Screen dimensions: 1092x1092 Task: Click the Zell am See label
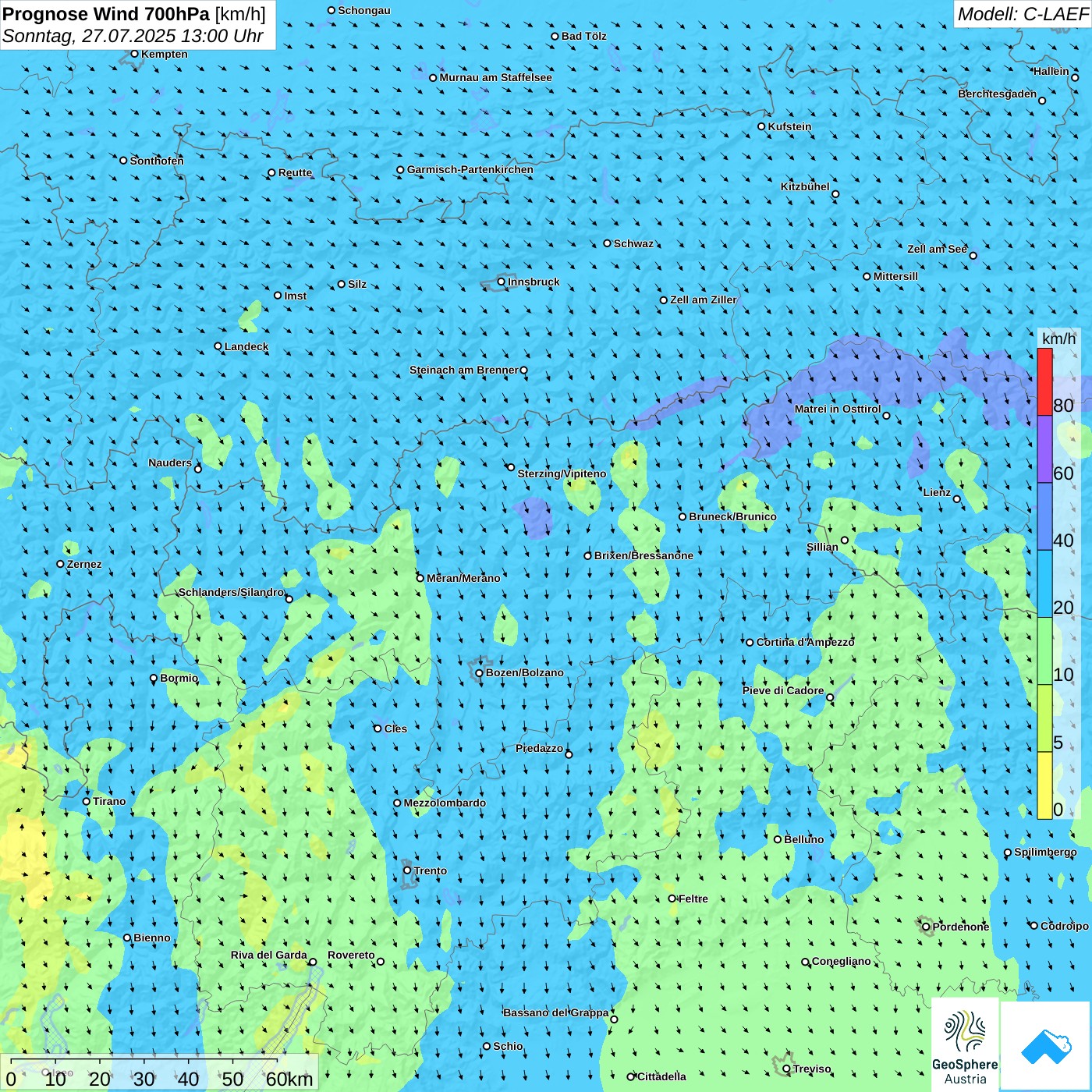click(x=937, y=249)
